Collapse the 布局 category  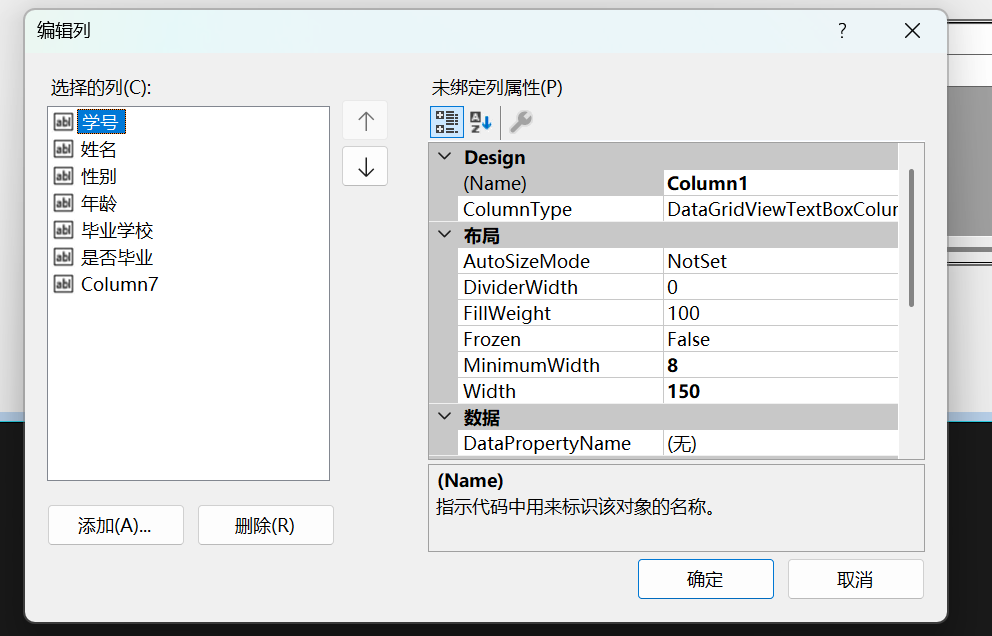(444, 235)
